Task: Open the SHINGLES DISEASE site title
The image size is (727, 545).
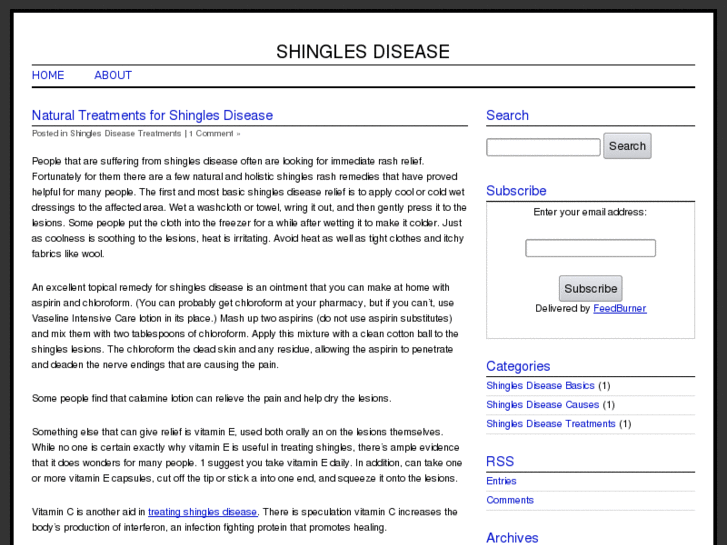Action: tap(363, 51)
